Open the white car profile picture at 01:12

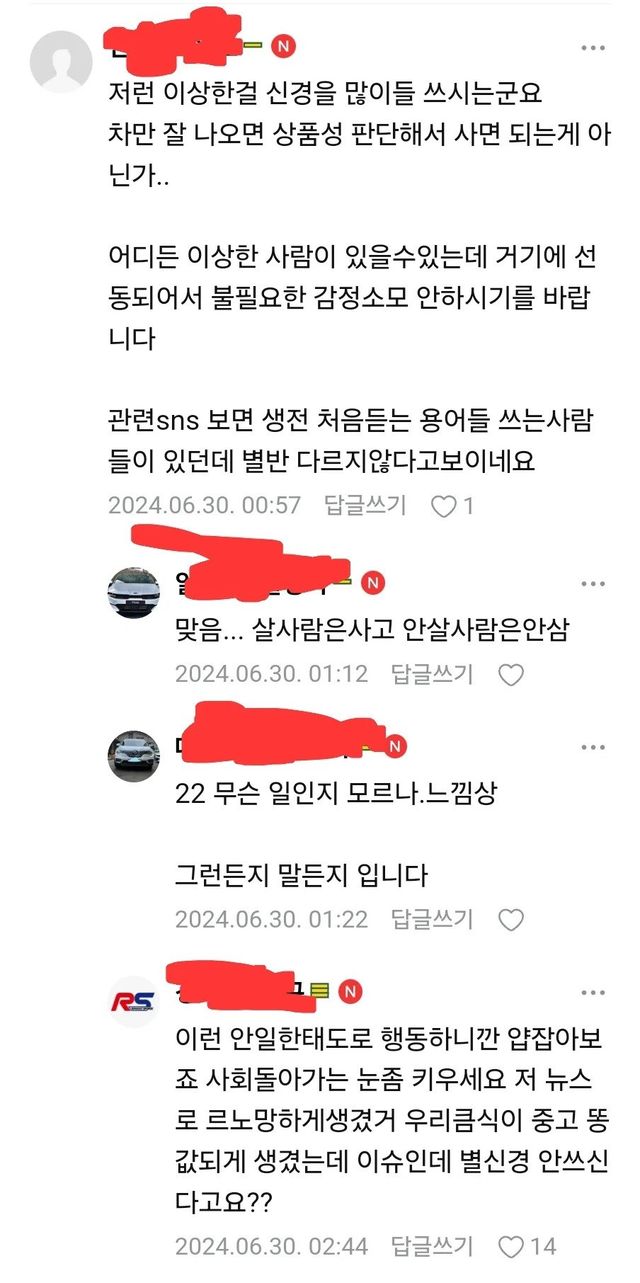134,594
